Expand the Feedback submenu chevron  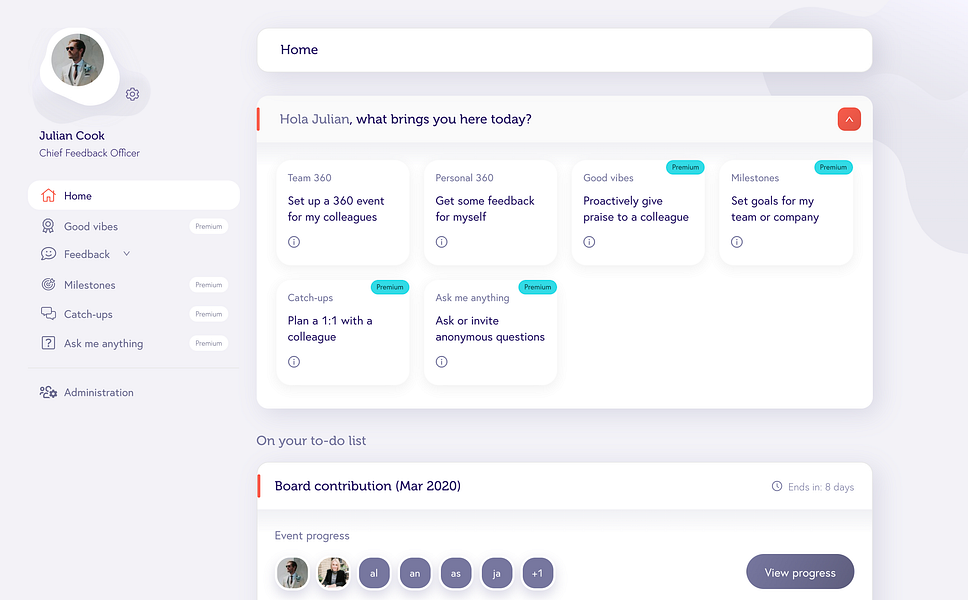tap(127, 254)
